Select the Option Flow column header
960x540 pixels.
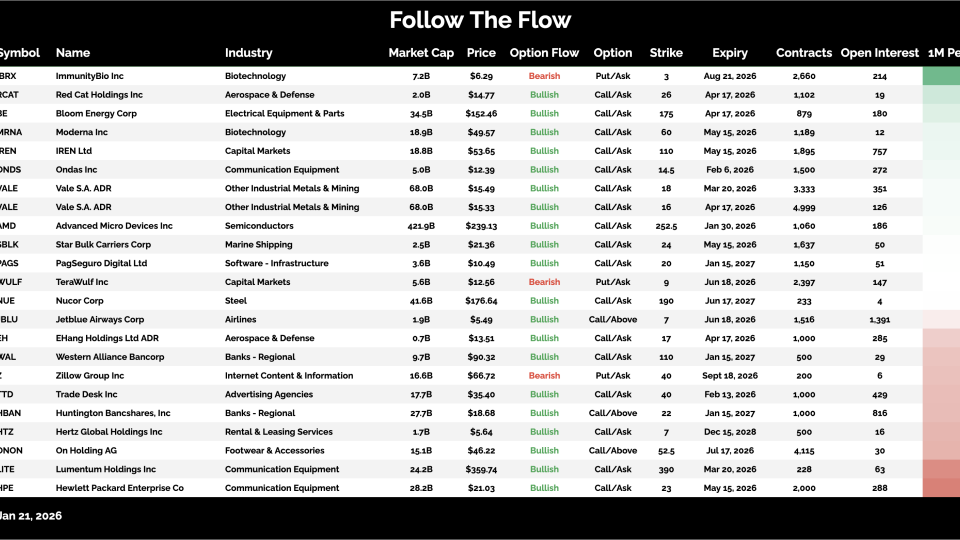pyautogui.click(x=544, y=53)
